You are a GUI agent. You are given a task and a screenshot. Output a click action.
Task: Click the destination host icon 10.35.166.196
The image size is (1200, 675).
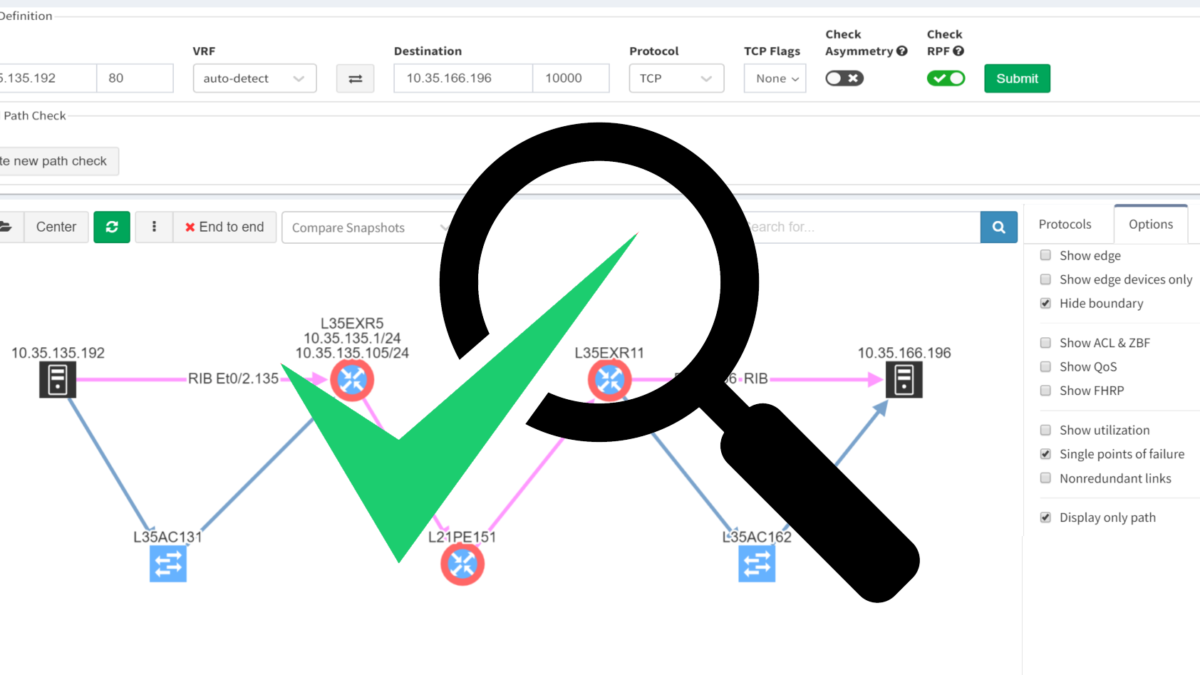click(903, 380)
